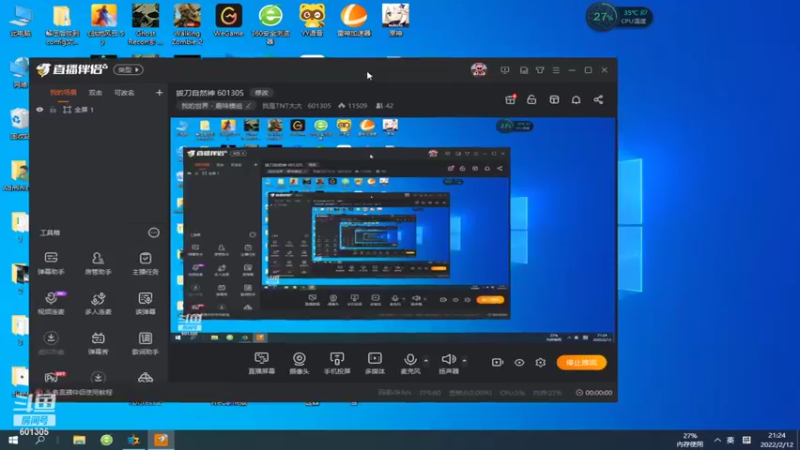Click the car-shaped tool icon in toolbox

coord(145,378)
